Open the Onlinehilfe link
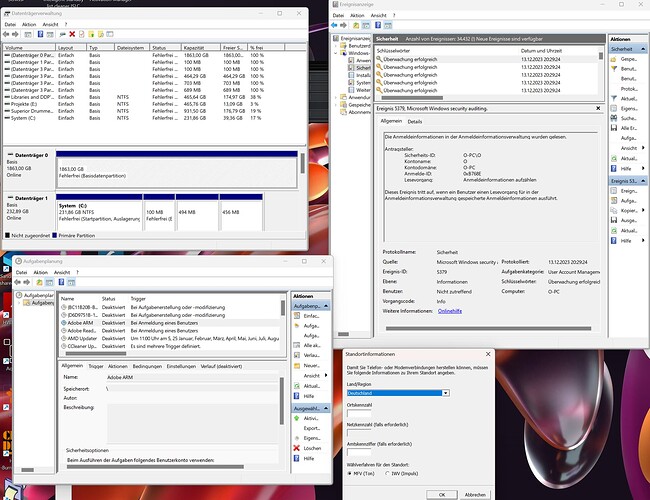 (450, 311)
